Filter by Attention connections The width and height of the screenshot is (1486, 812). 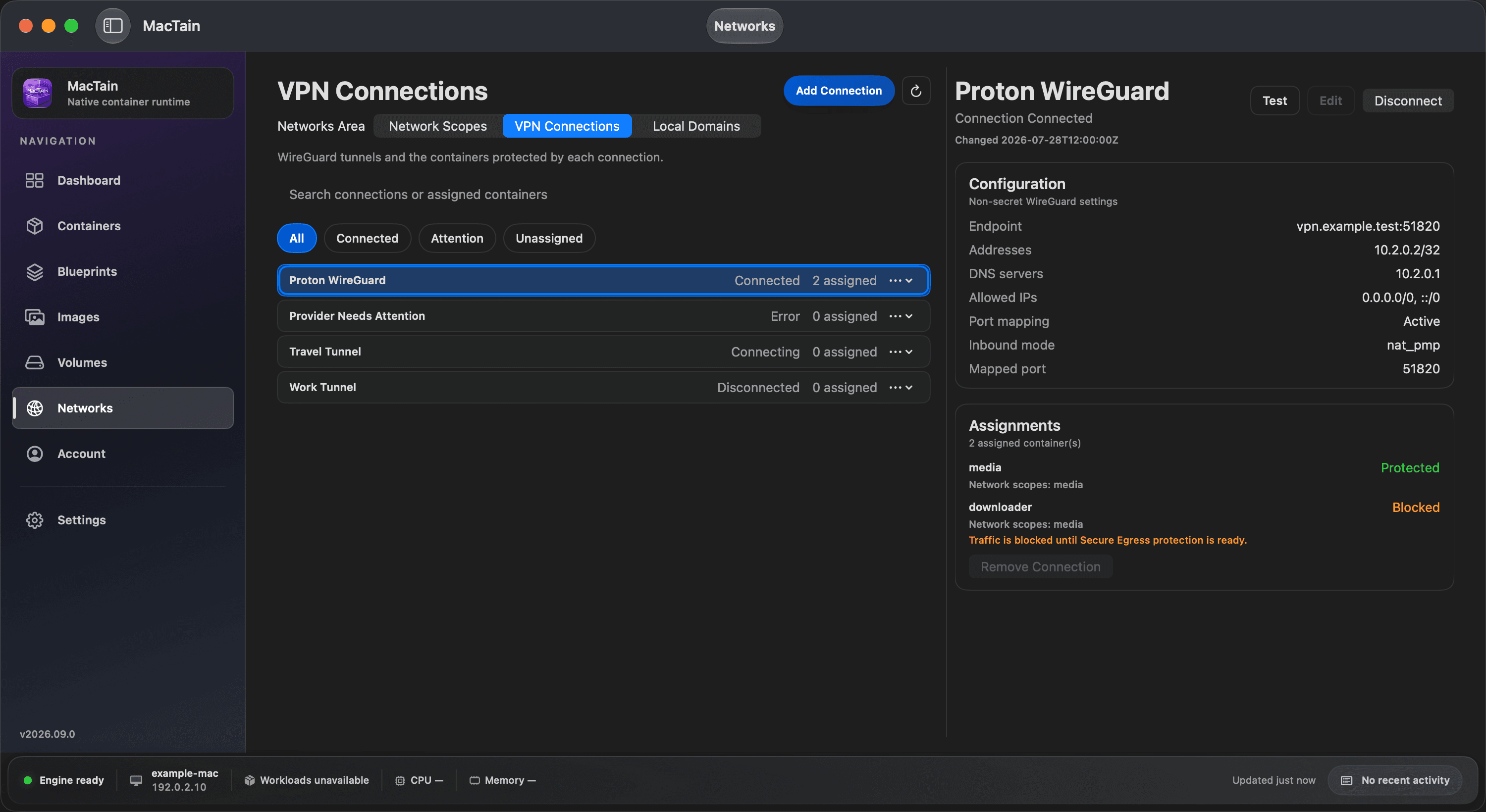[x=457, y=238]
